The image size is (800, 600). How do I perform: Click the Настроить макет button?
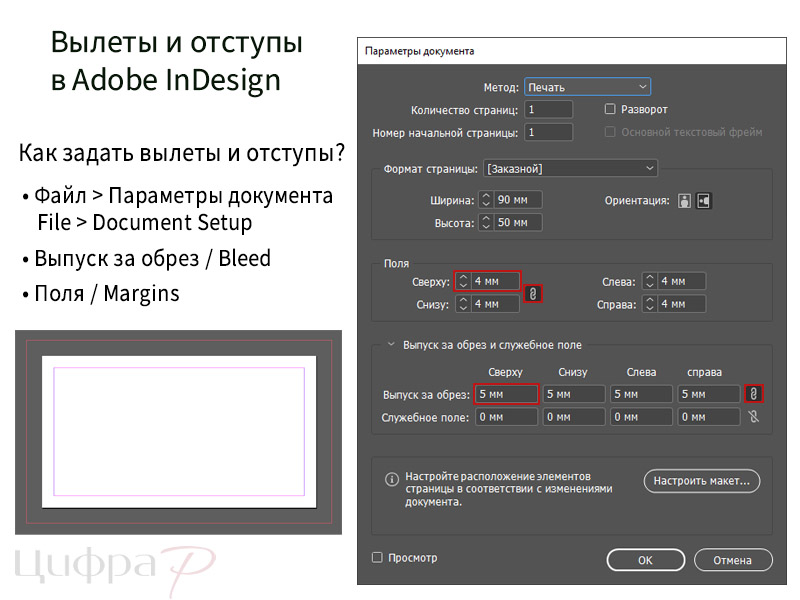click(x=702, y=481)
